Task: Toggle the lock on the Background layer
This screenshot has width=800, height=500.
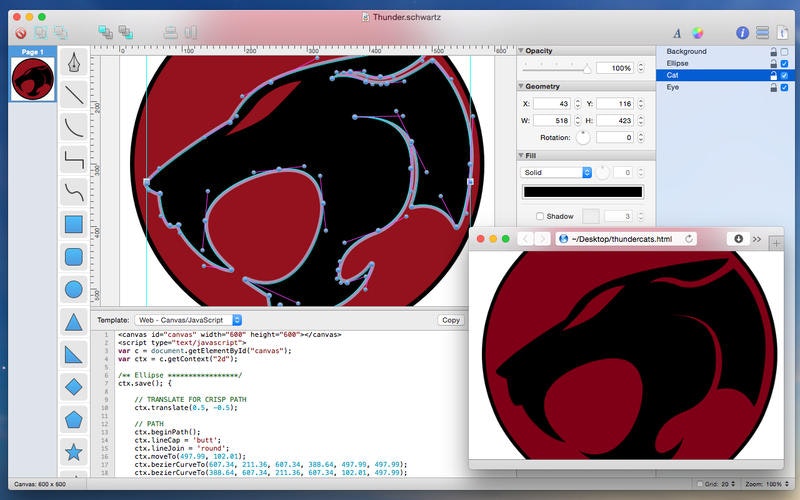Action: (773, 52)
